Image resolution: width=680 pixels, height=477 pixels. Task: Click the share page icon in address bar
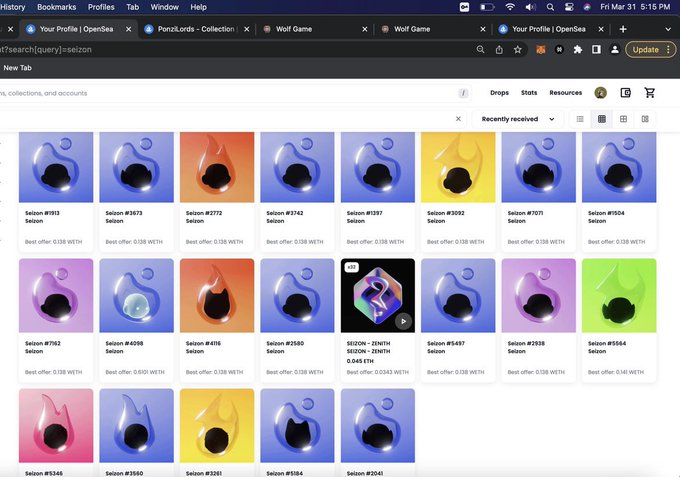pyautogui.click(x=499, y=49)
